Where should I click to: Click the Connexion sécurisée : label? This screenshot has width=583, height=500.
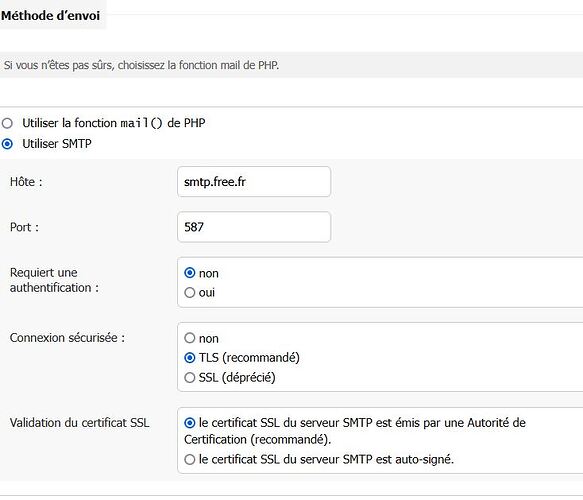pos(67,338)
